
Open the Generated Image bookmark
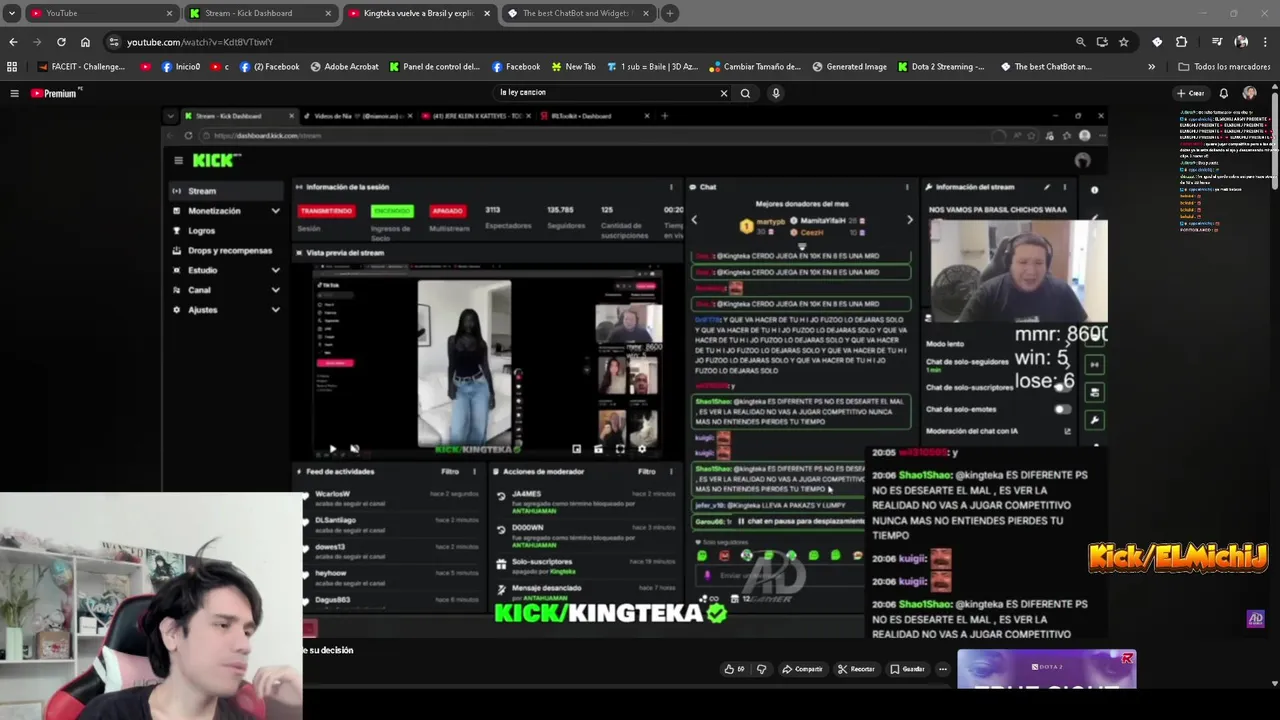(849, 67)
